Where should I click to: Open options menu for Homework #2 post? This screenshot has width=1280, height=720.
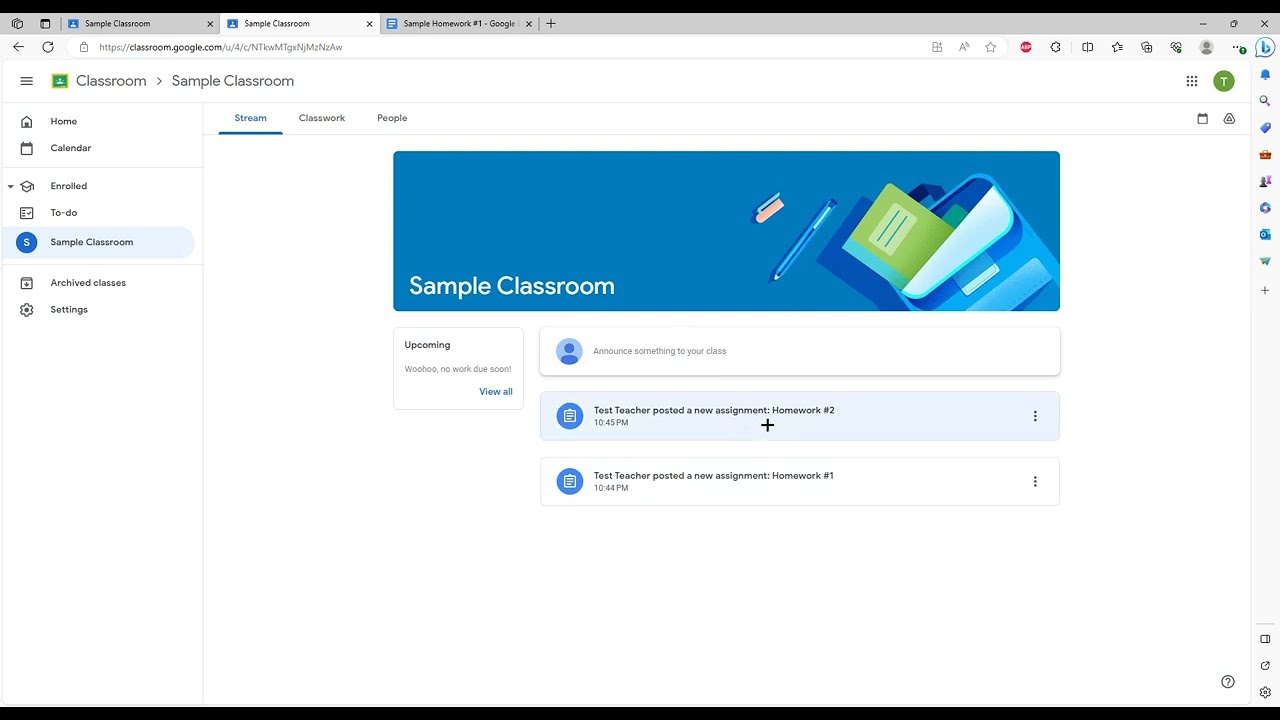[x=1035, y=416]
